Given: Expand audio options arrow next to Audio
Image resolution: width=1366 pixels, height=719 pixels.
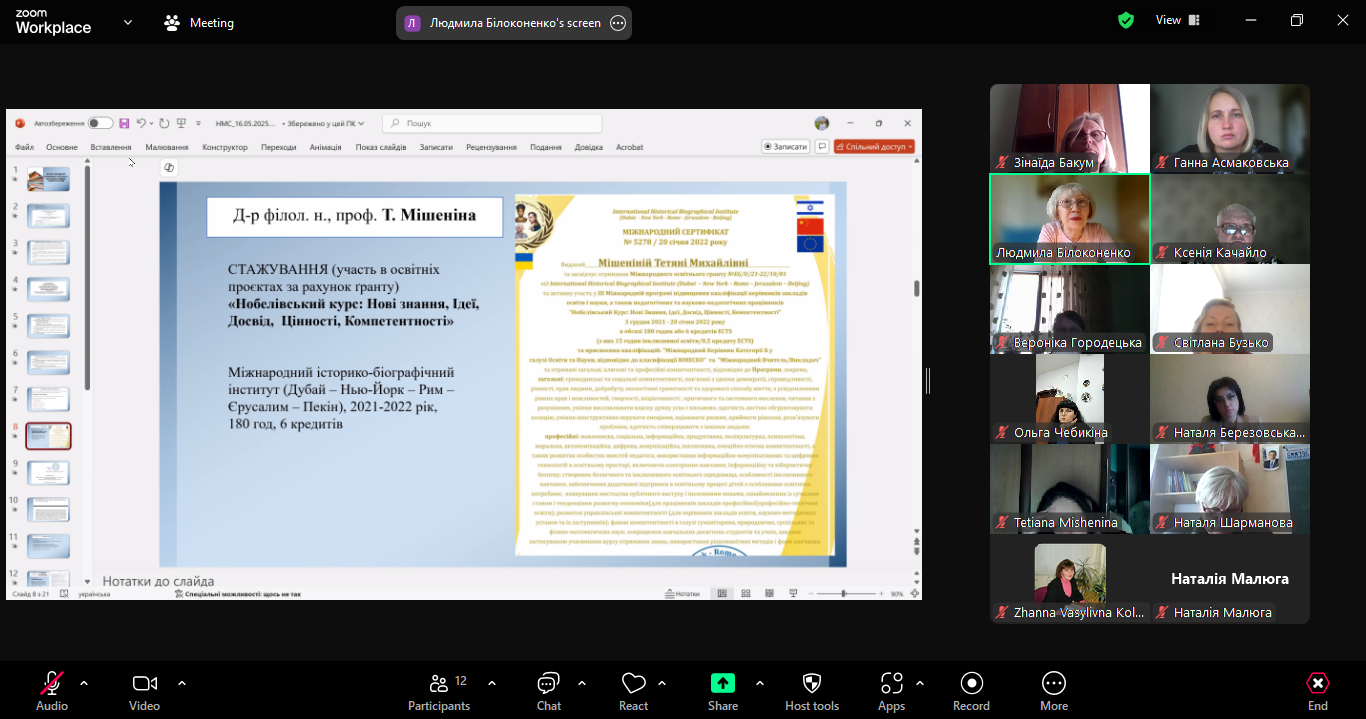Looking at the screenshot, I should coord(84,683).
